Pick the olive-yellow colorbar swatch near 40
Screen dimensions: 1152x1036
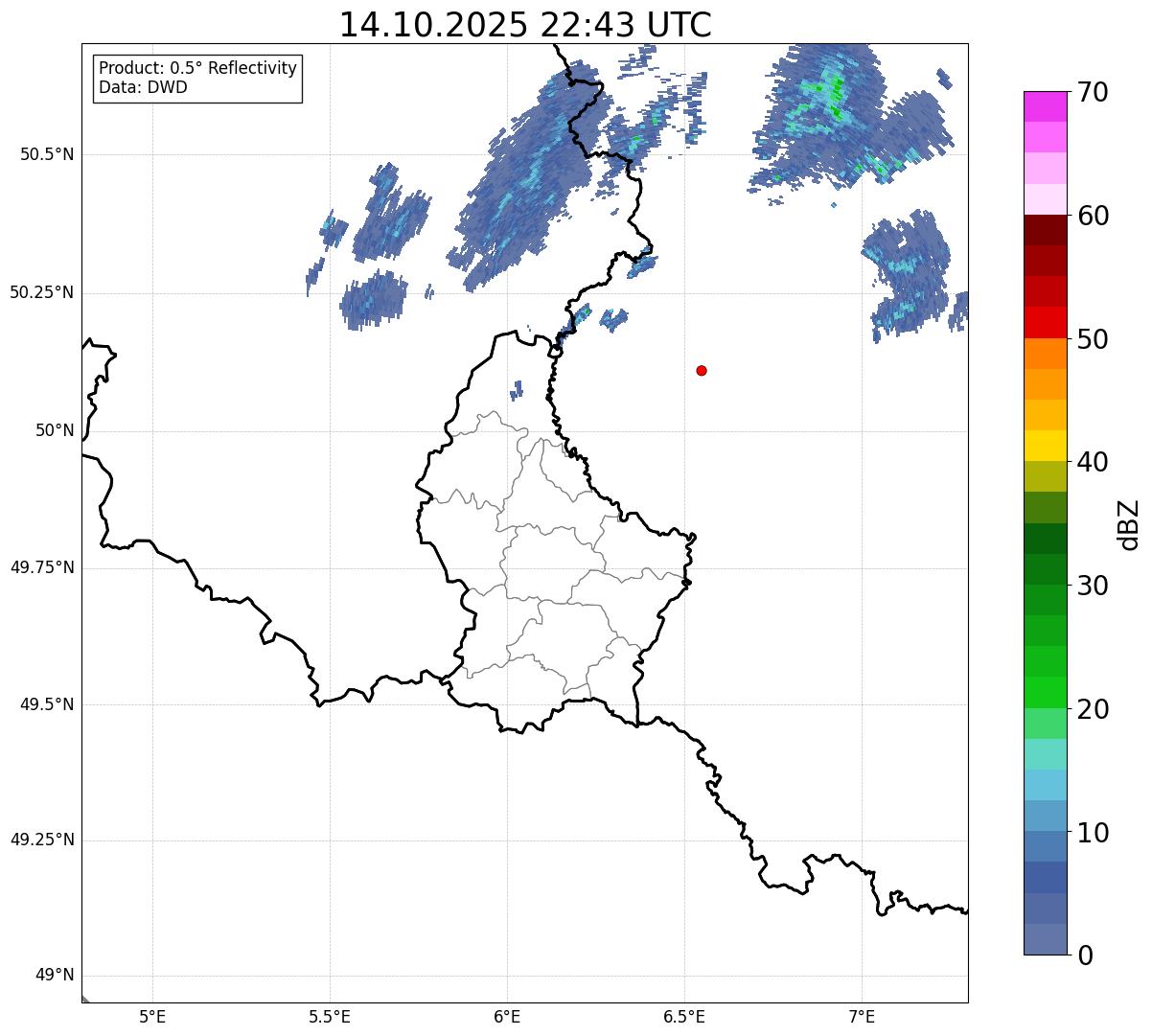coord(1045,477)
